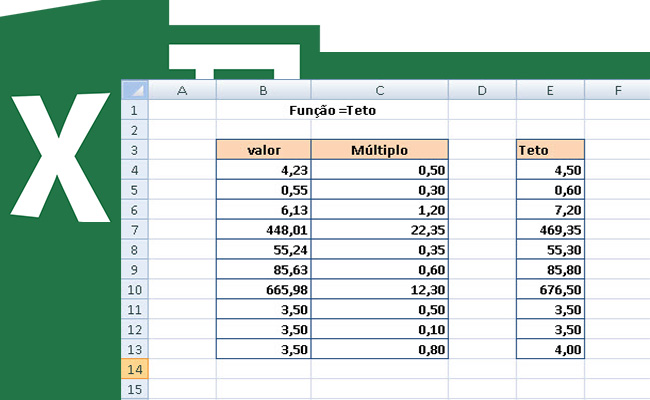
Task: Select the cell with value 55,24
Action: [264, 249]
